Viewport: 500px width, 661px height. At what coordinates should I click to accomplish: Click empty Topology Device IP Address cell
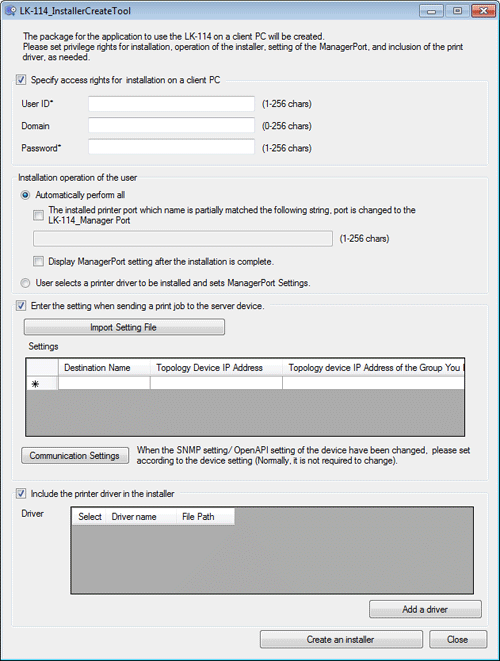pyautogui.click(x=216, y=383)
